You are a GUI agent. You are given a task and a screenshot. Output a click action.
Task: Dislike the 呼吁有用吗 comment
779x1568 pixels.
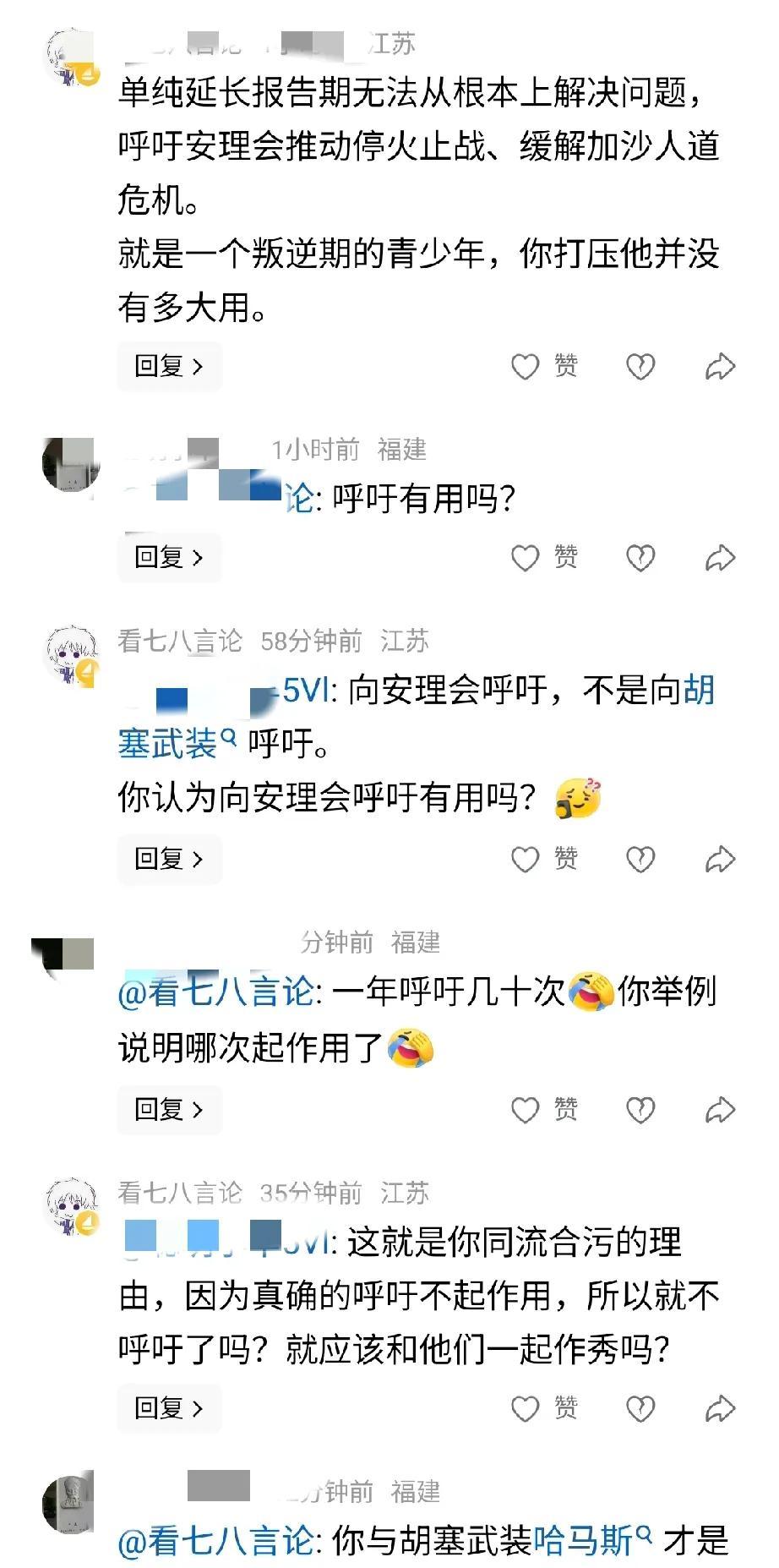coord(640,557)
